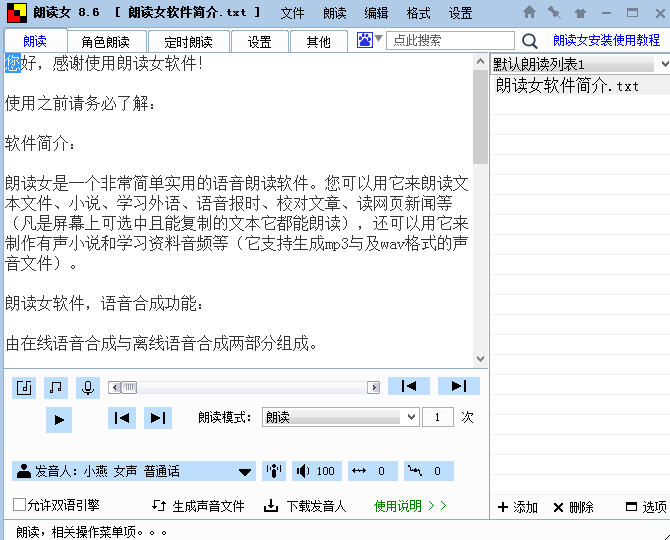Open the 格式 menu
The width and height of the screenshot is (670, 540).
click(x=418, y=13)
